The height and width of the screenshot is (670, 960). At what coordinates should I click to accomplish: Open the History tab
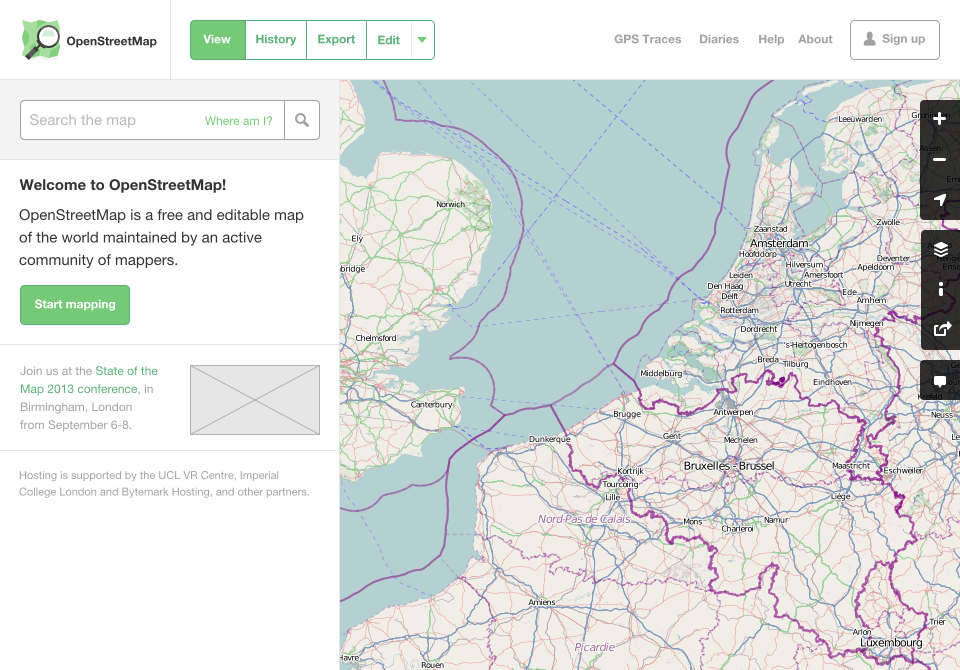(276, 40)
